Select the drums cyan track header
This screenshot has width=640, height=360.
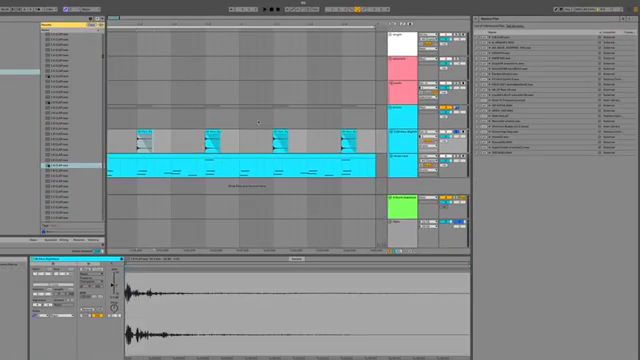tap(402, 117)
